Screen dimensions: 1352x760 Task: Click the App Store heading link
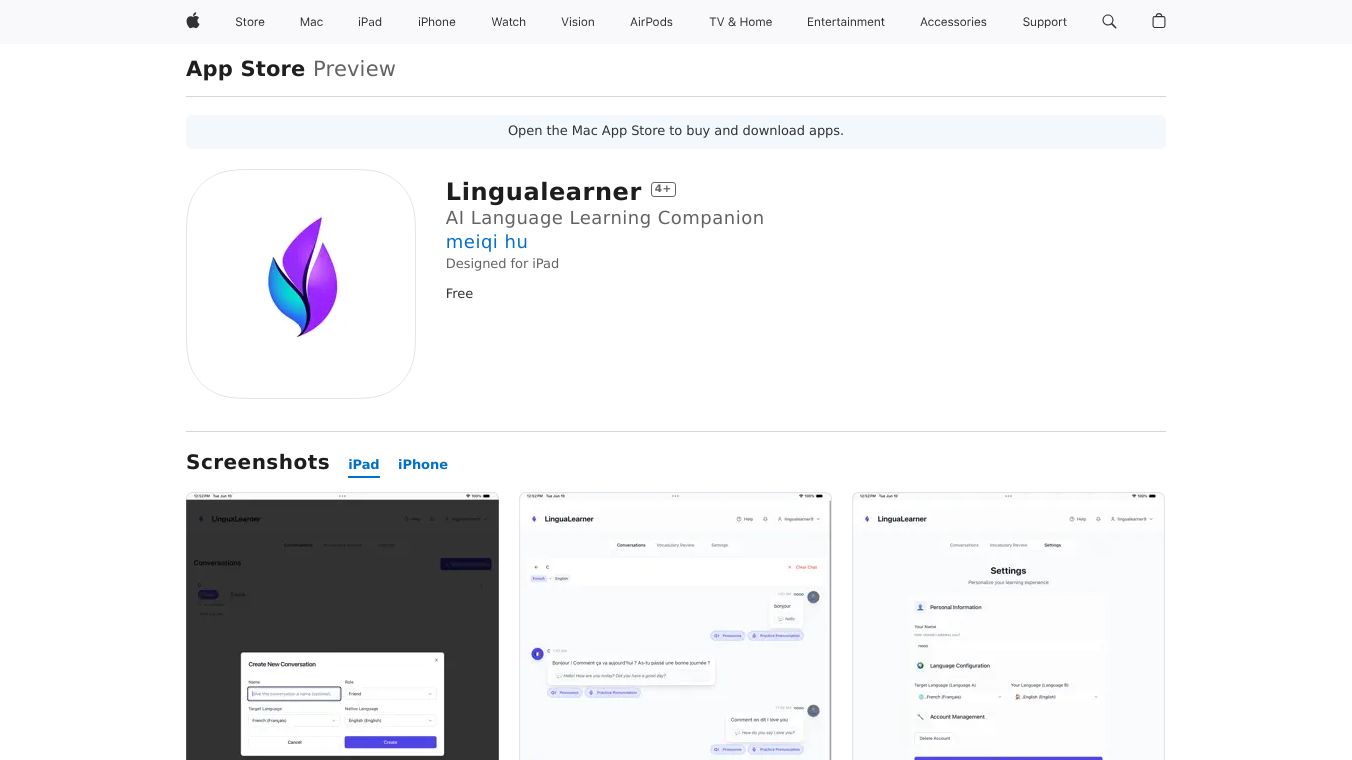point(246,69)
